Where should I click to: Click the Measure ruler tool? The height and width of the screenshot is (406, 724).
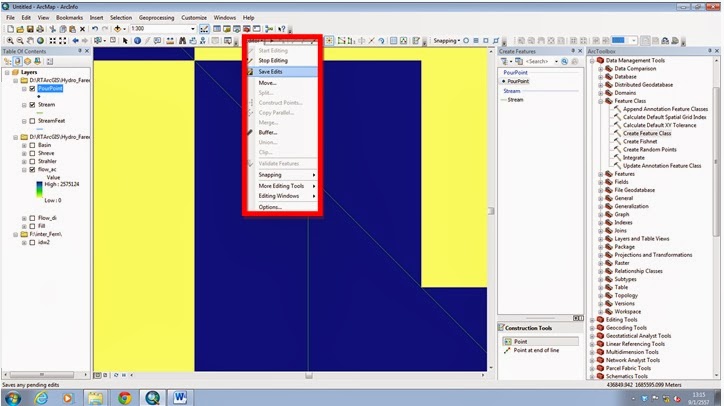pyautogui.click(x=170, y=41)
